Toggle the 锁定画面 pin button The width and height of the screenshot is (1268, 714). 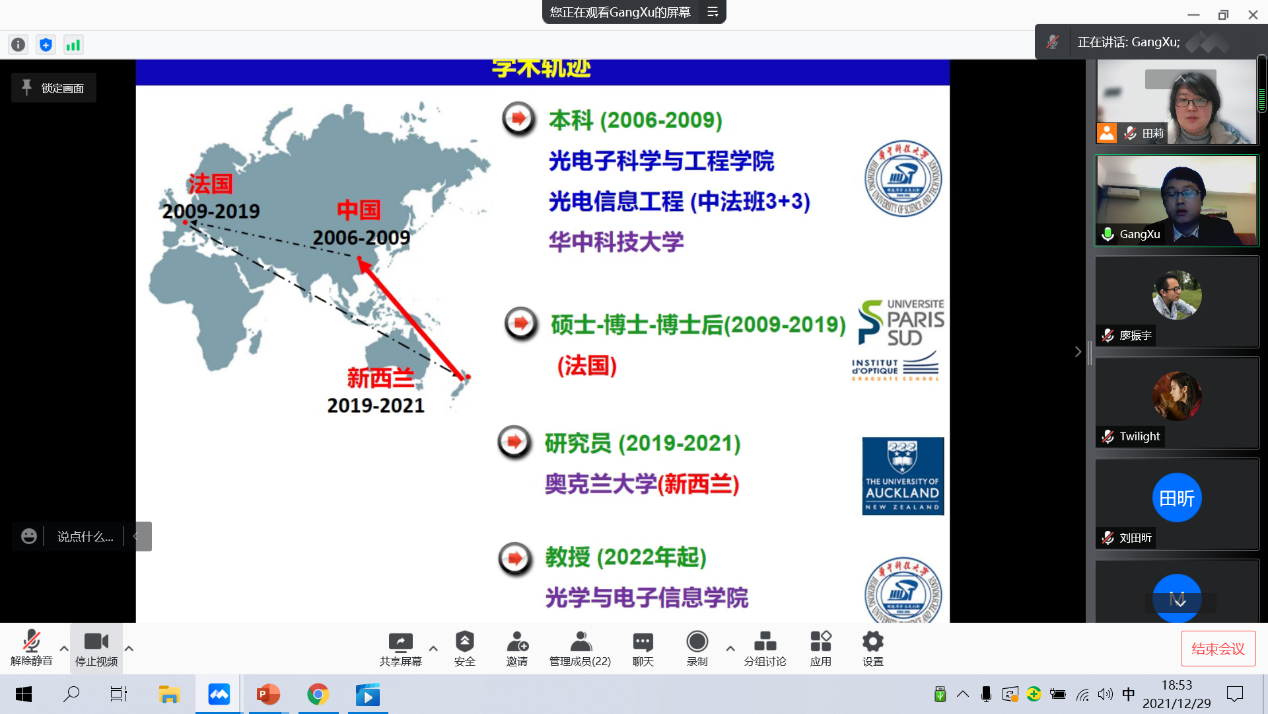(x=54, y=88)
